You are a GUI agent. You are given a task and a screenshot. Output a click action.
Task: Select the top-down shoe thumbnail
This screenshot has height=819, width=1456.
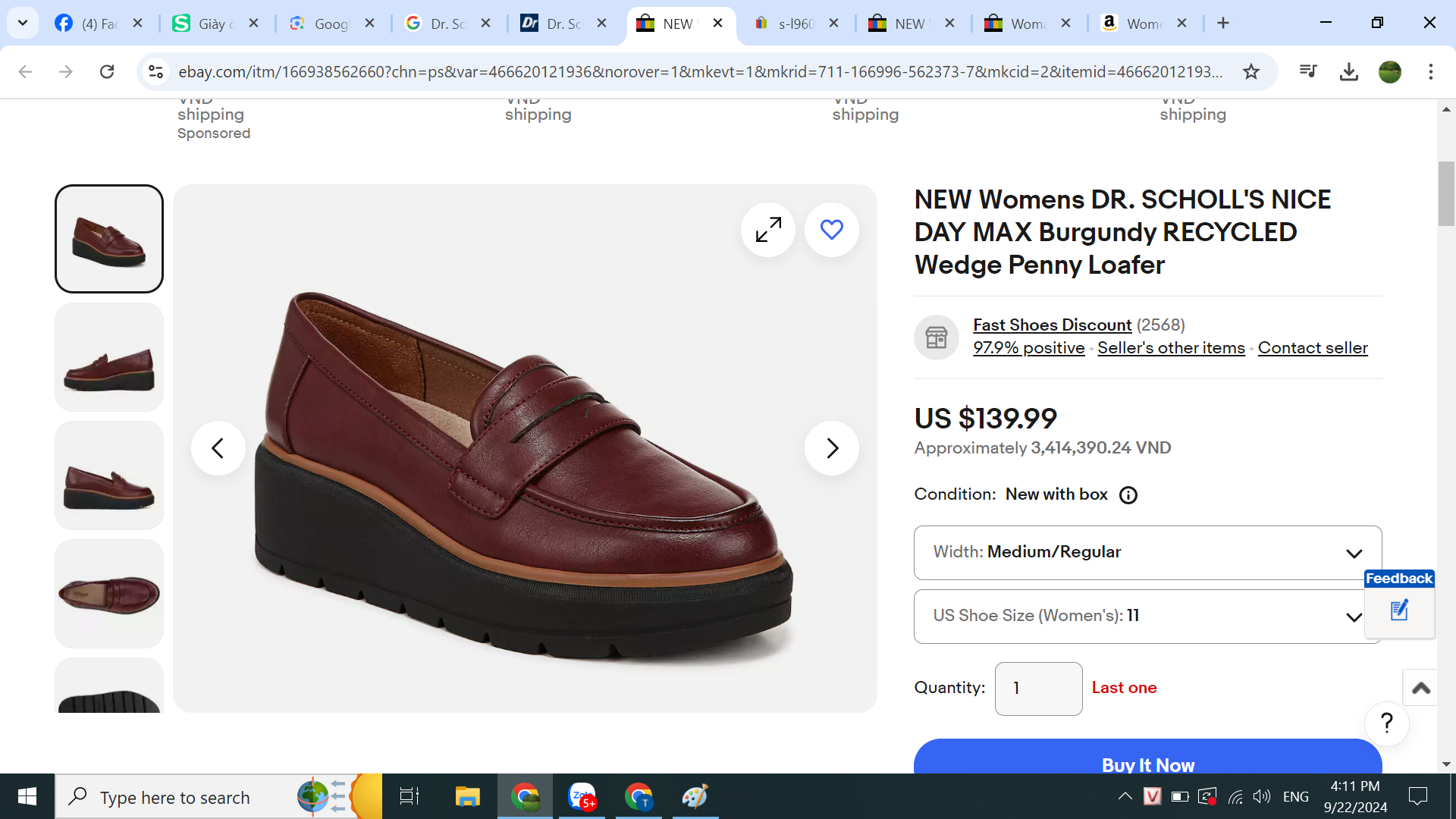coord(109,594)
